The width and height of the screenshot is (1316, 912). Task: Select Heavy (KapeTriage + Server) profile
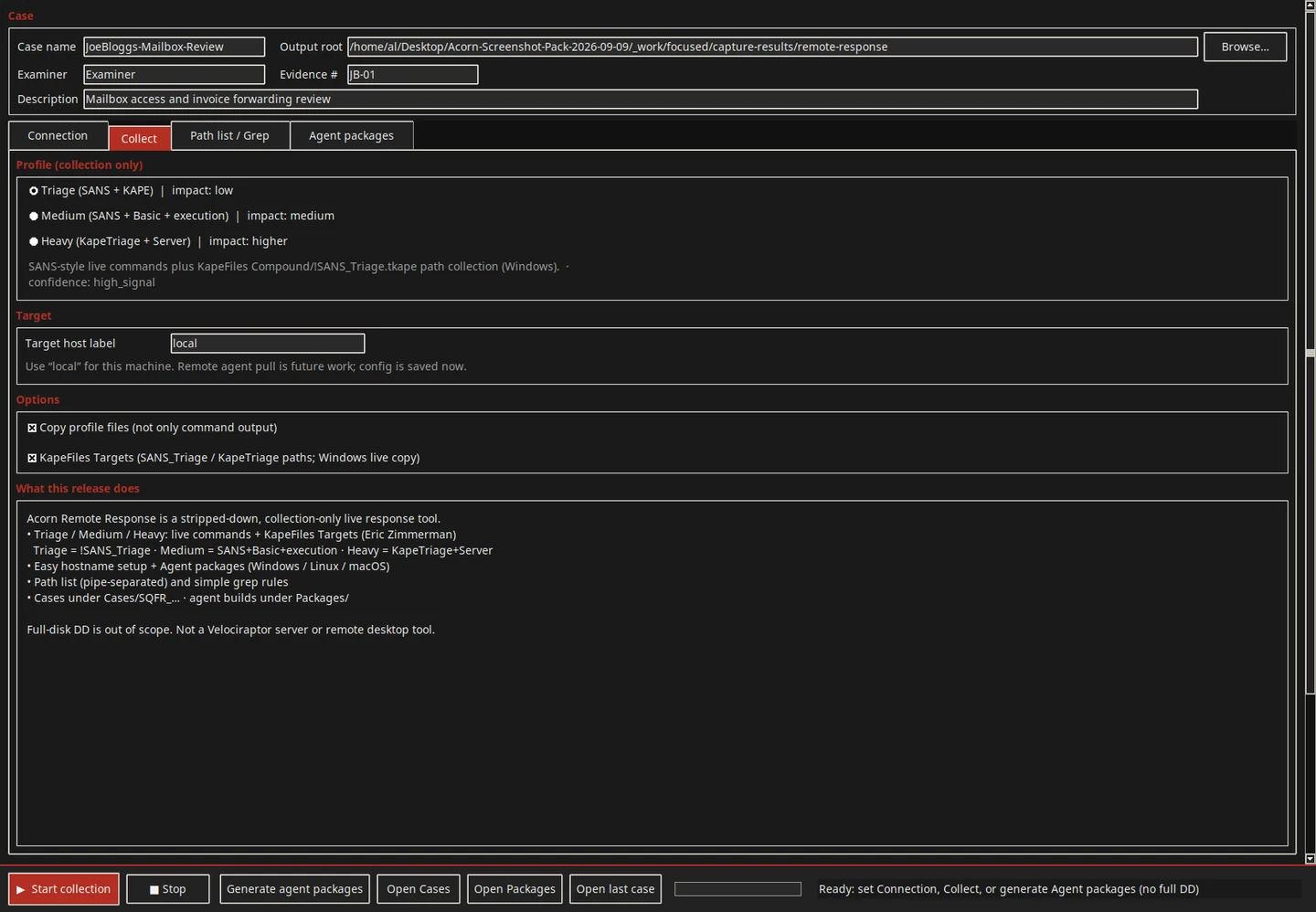(x=34, y=242)
